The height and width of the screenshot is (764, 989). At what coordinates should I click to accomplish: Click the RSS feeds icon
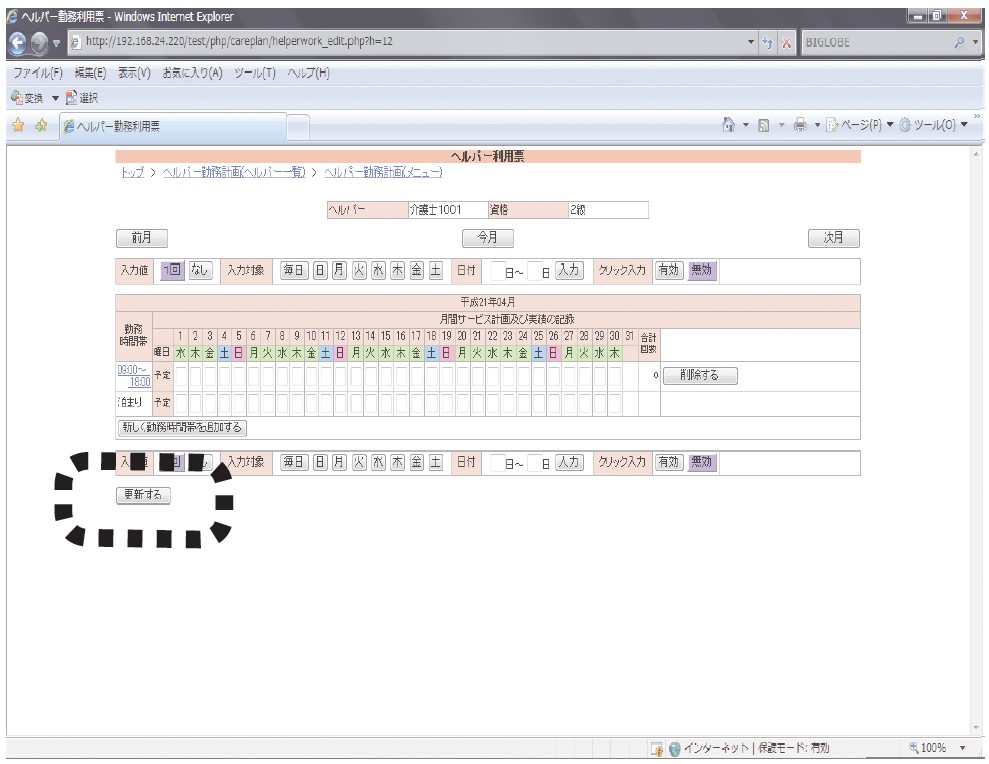(765, 125)
